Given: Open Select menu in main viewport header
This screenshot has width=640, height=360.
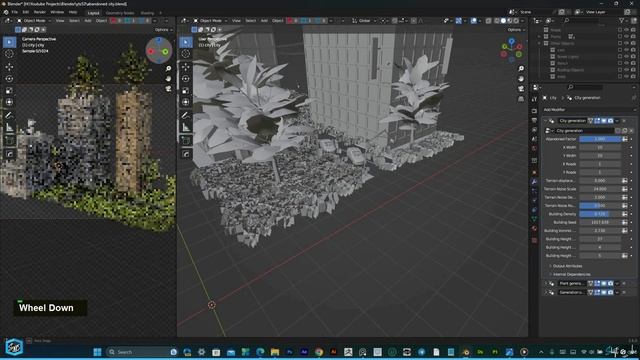Looking at the screenshot, I should coord(250,20).
